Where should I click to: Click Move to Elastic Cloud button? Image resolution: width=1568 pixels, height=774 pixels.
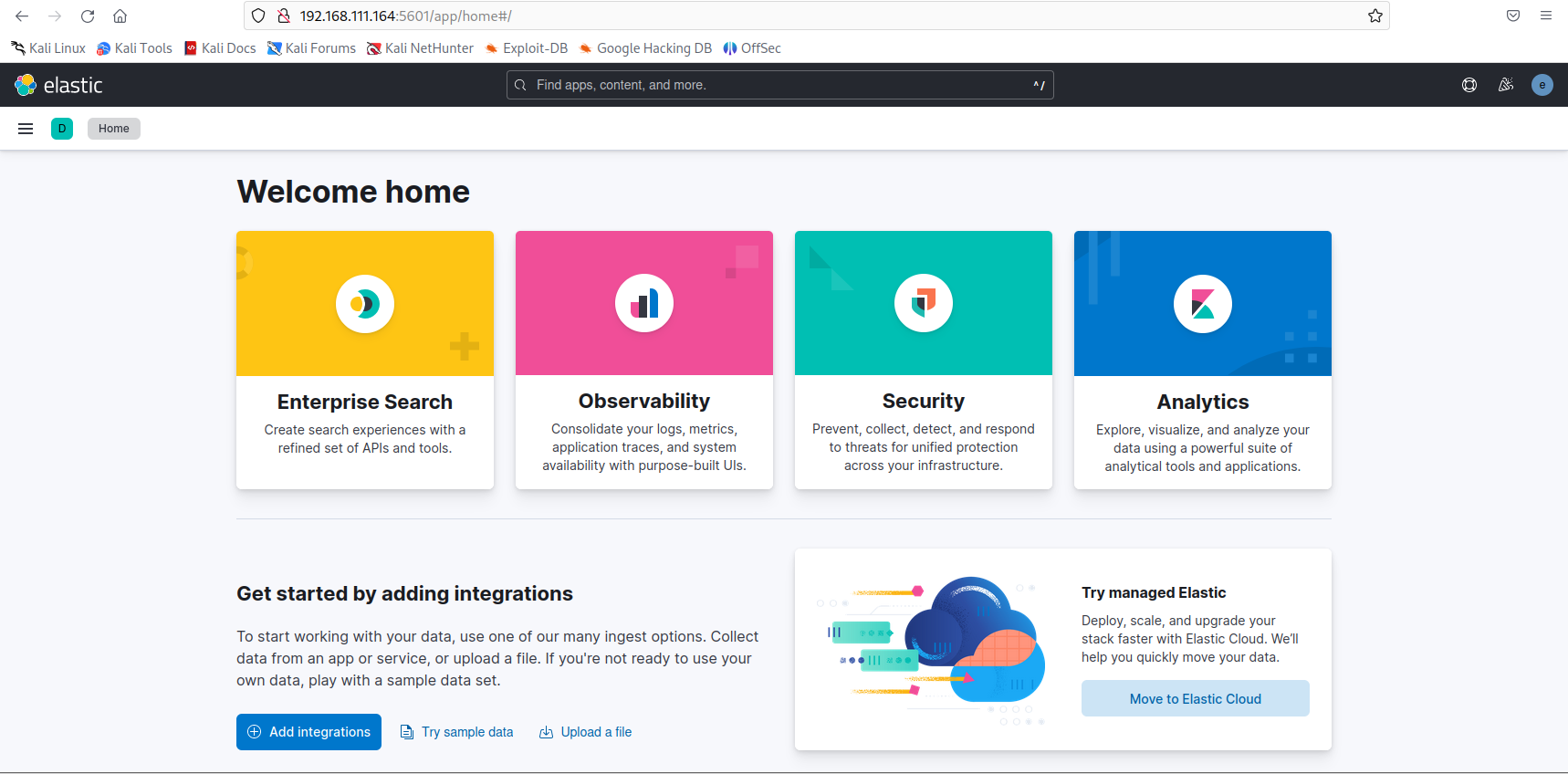point(1196,698)
